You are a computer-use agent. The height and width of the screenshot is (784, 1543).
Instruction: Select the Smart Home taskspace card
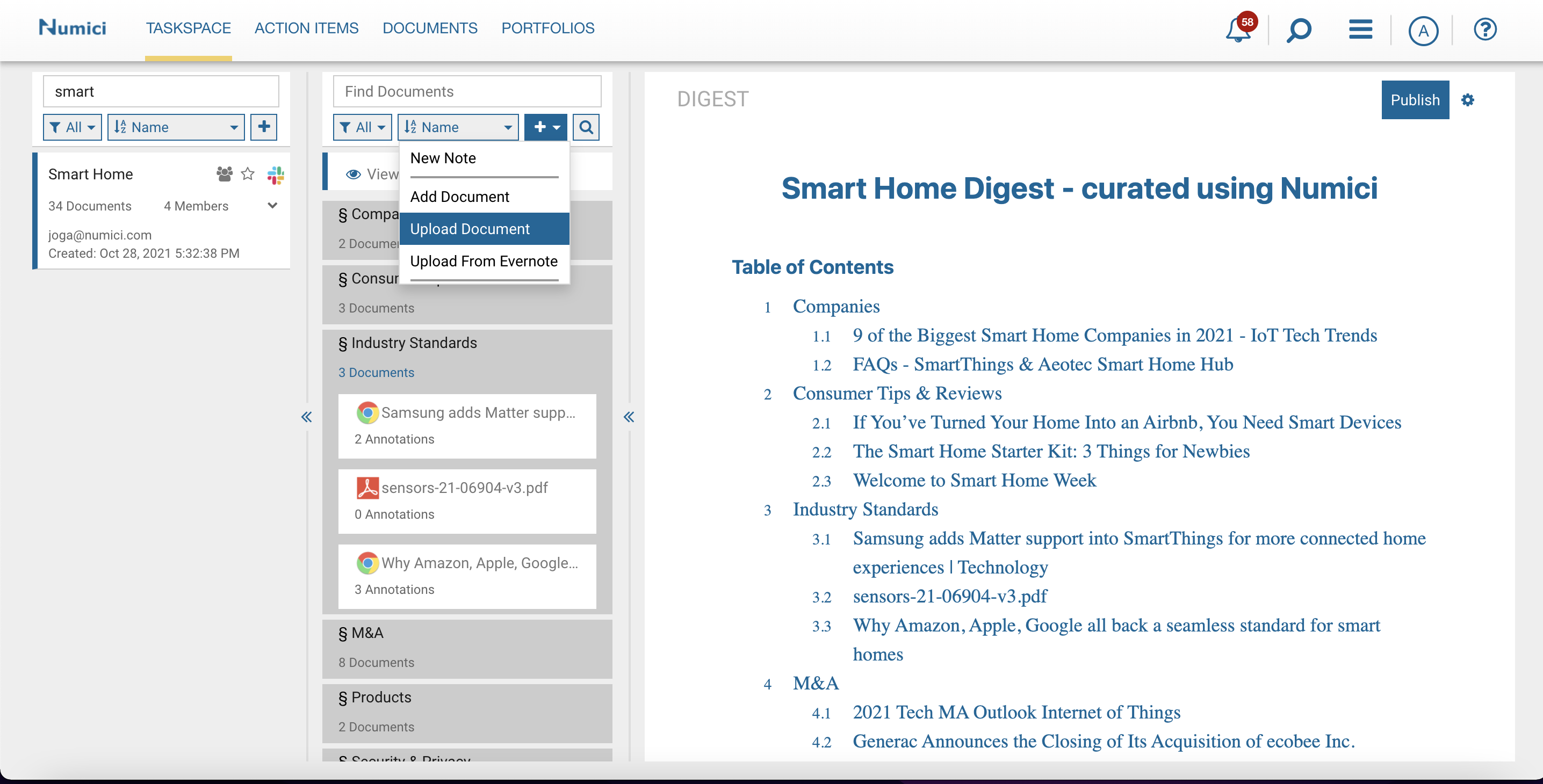(x=162, y=210)
